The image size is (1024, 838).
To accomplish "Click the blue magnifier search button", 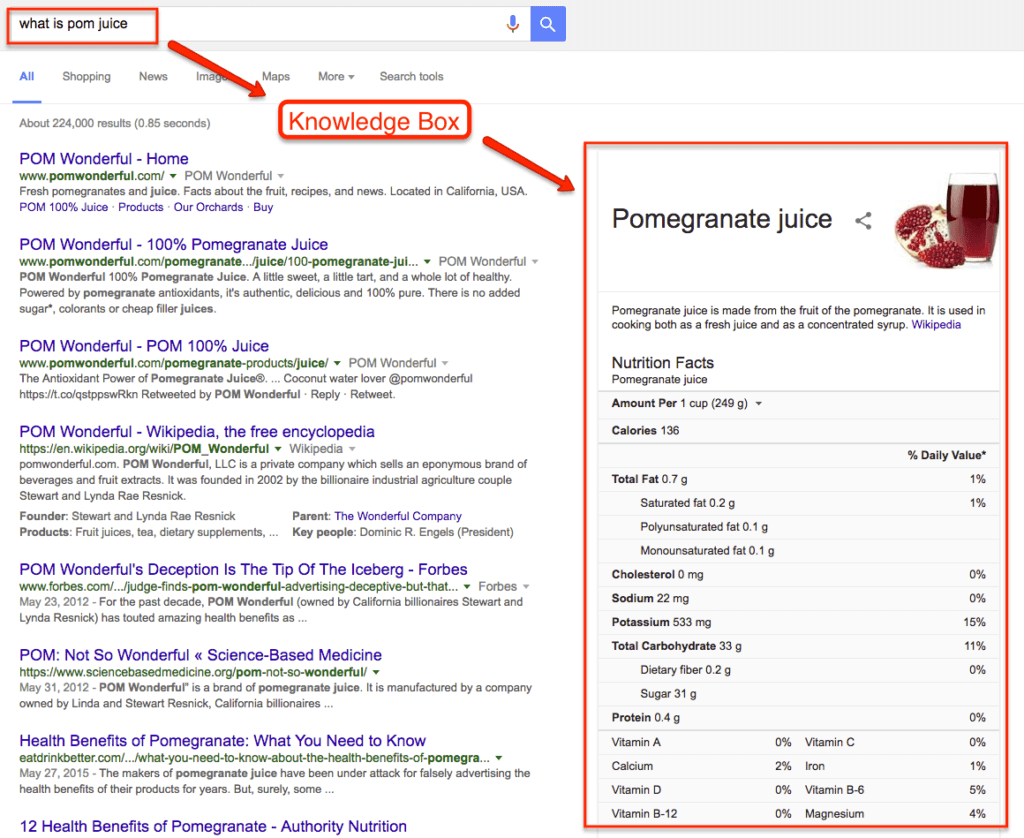I will pyautogui.click(x=548, y=24).
